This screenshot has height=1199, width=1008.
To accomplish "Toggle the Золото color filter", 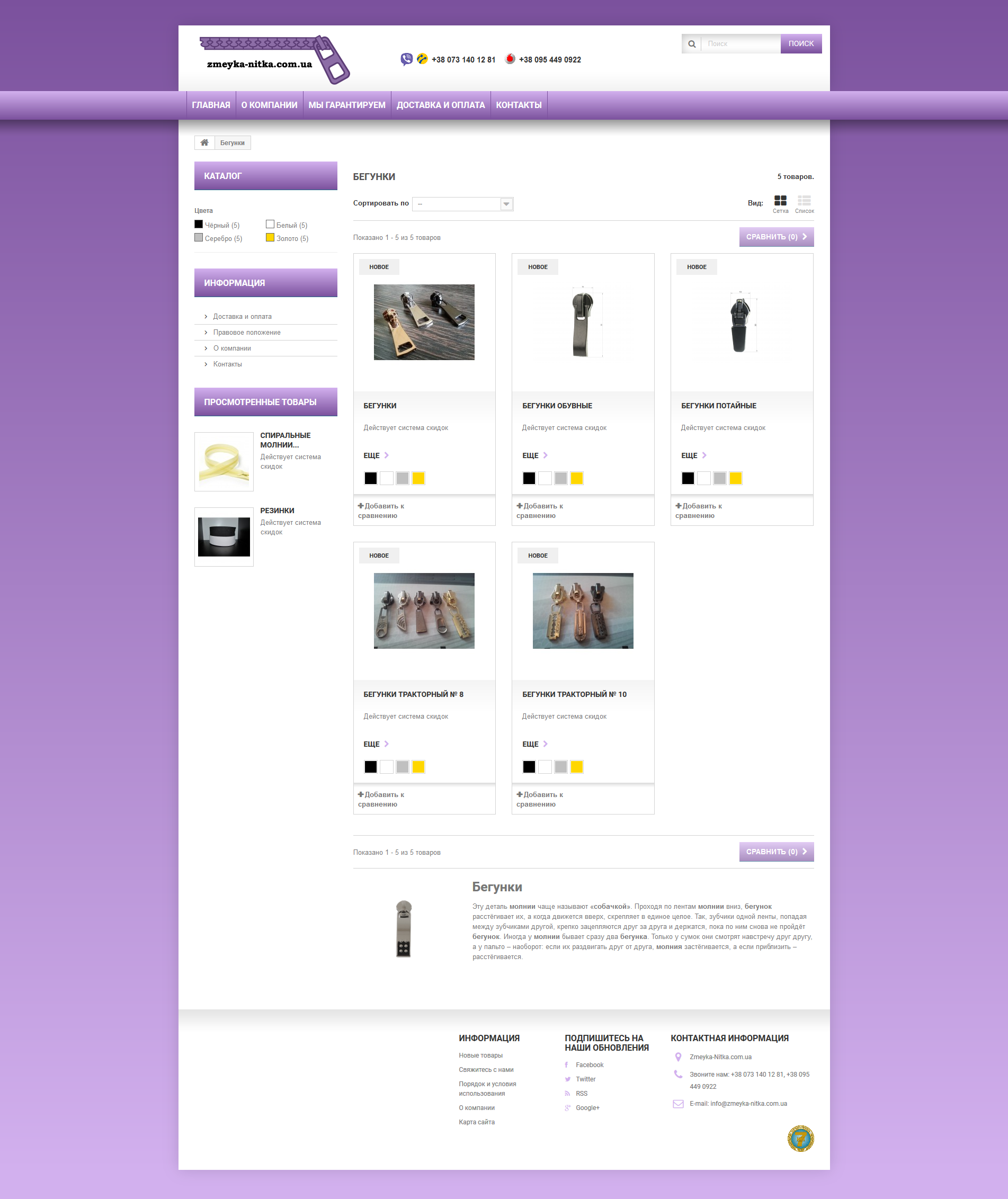I will (x=270, y=238).
